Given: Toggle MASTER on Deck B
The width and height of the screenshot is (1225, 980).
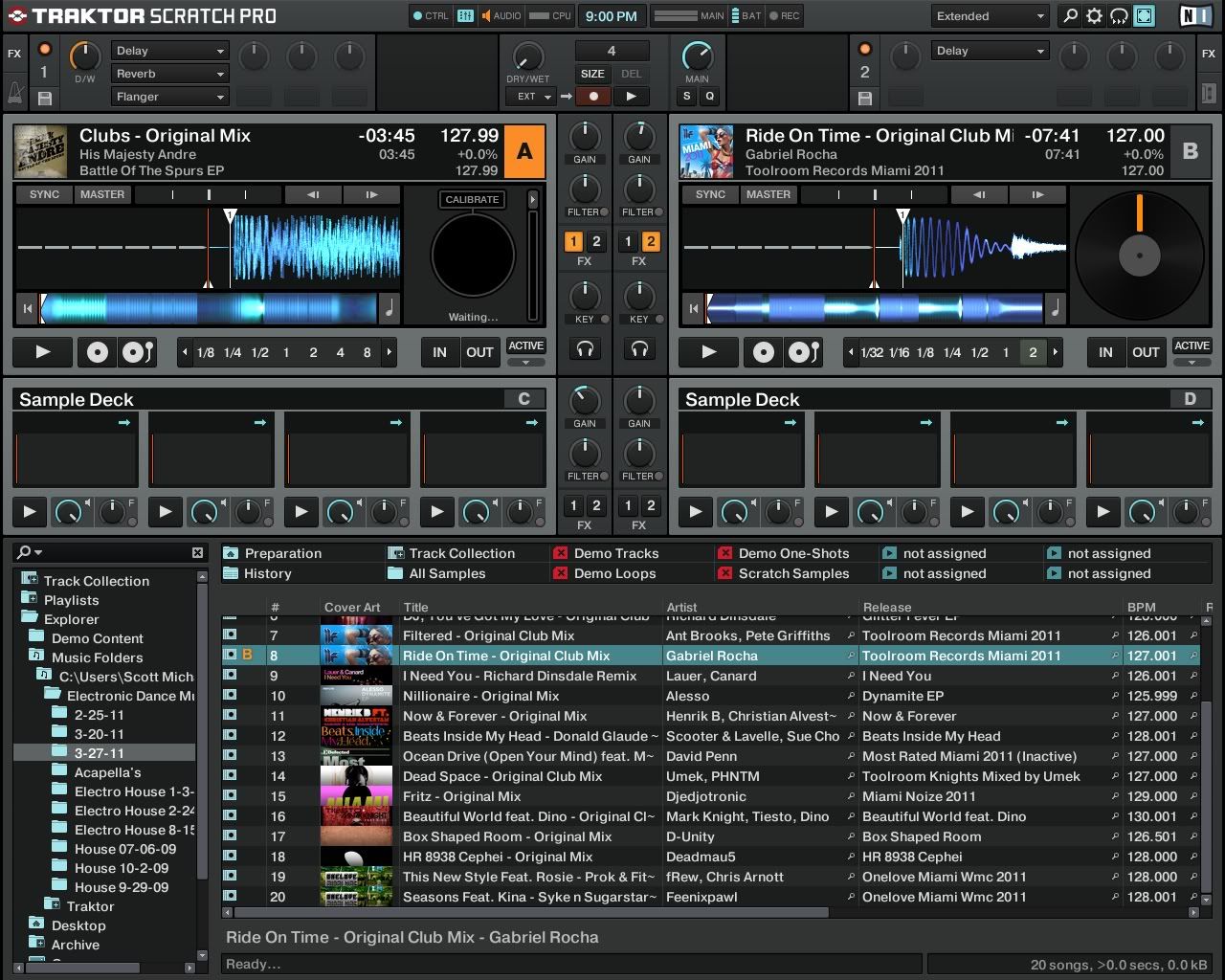Looking at the screenshot, I should (x=768, y=194).
